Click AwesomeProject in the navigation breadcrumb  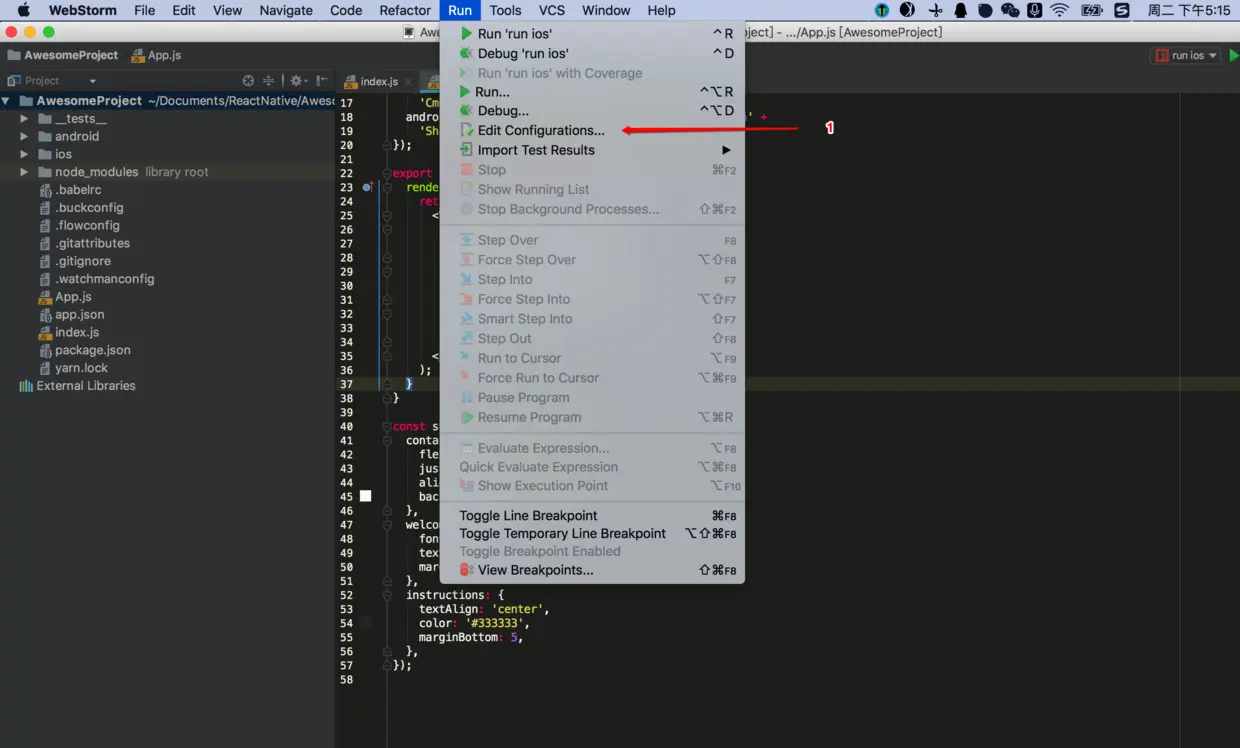[62, 55]
